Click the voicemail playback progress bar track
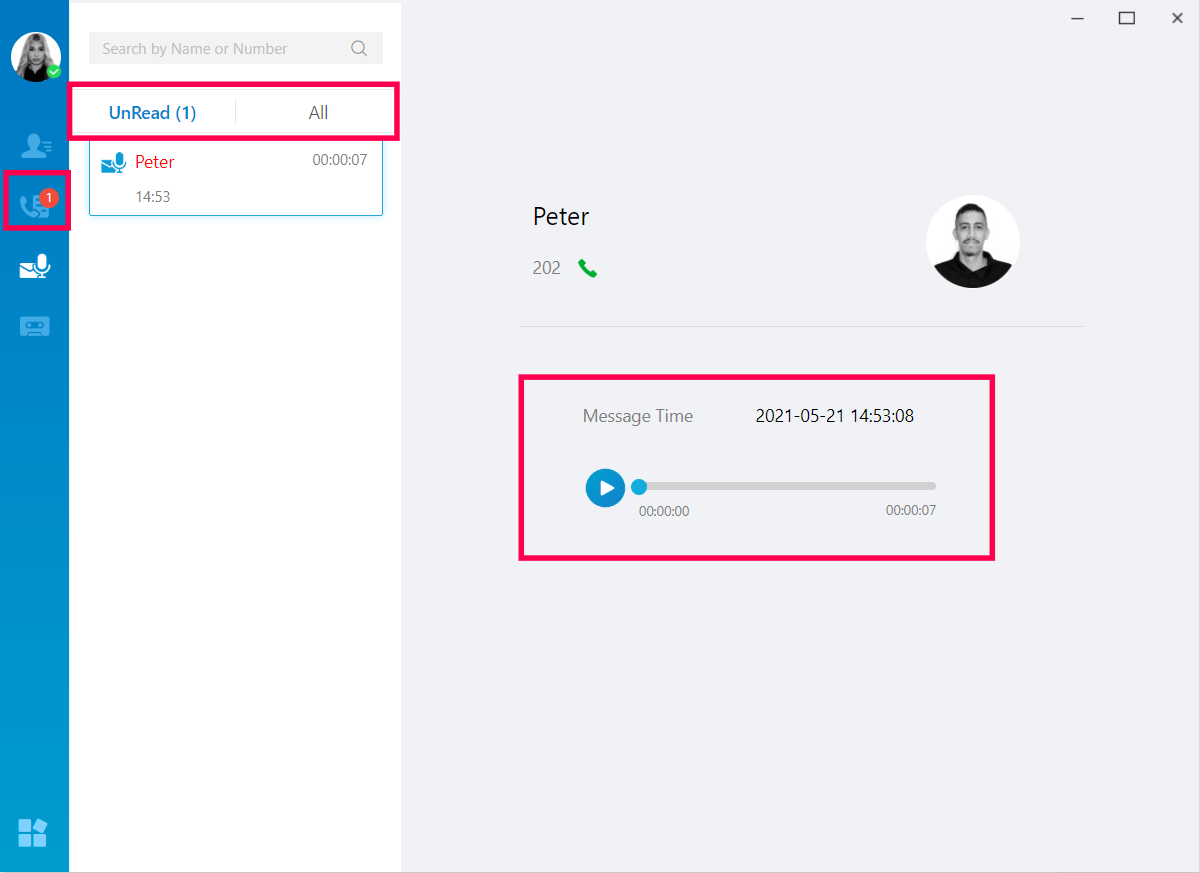1200x873 pixels. [787, 486]
